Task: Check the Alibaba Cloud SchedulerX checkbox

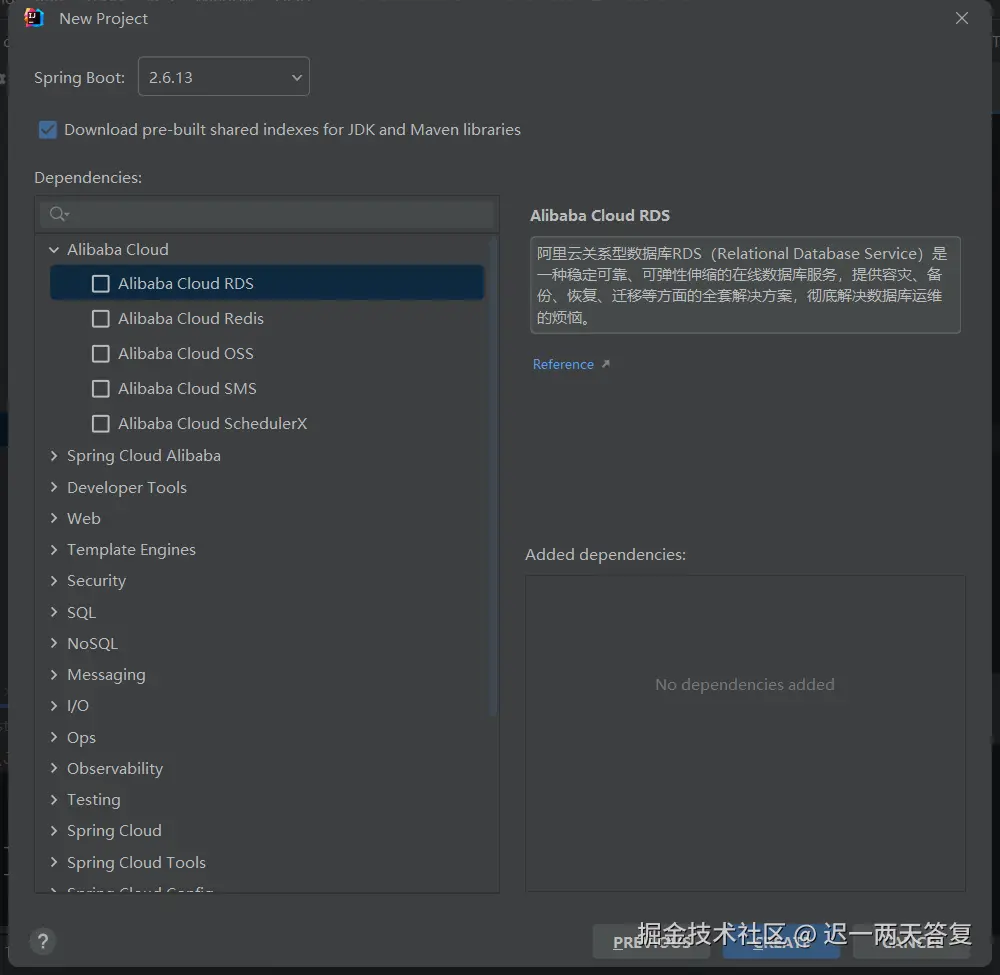Action: [101, 424]
